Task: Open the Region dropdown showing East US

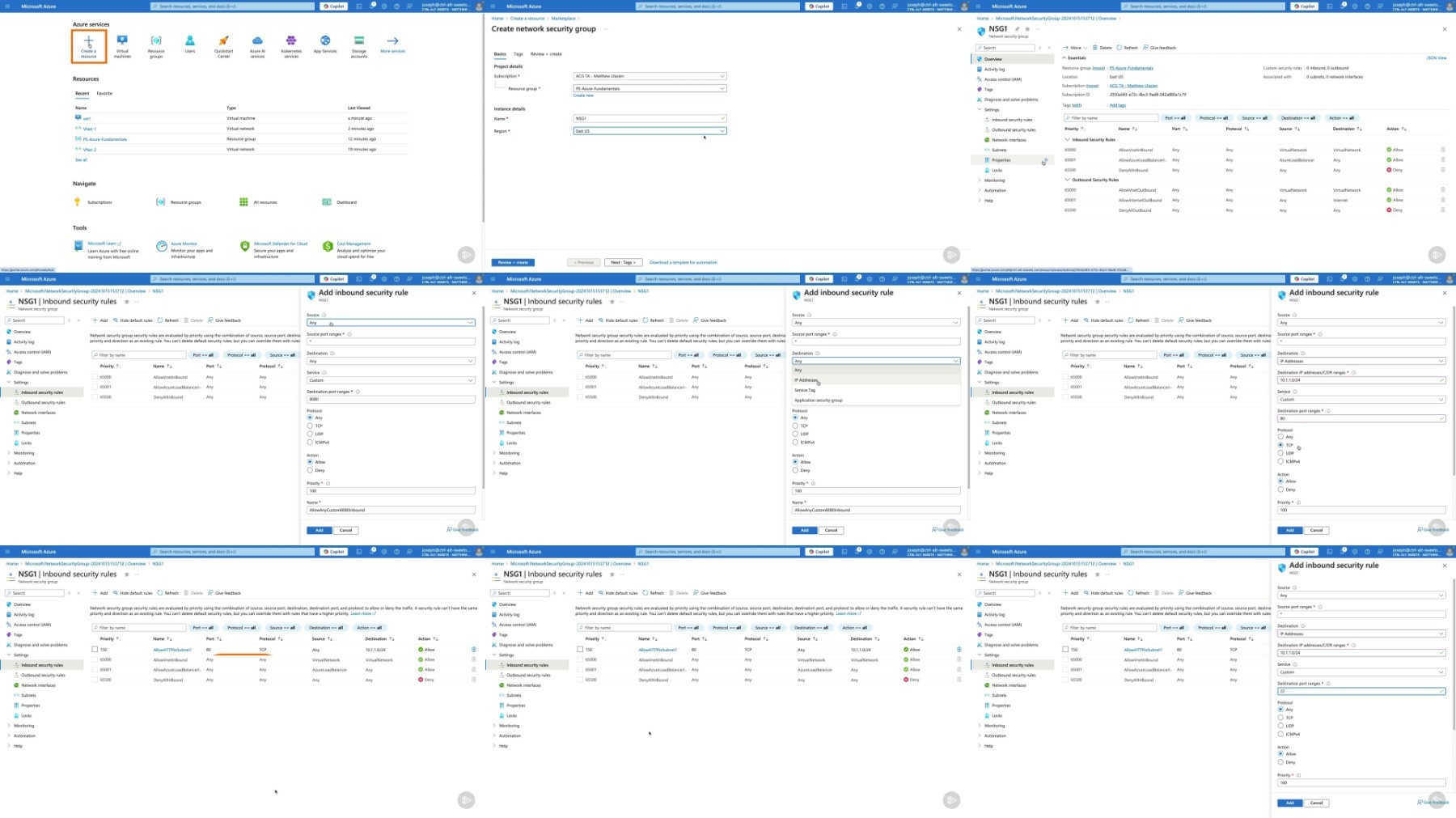Action: [650, 131]
